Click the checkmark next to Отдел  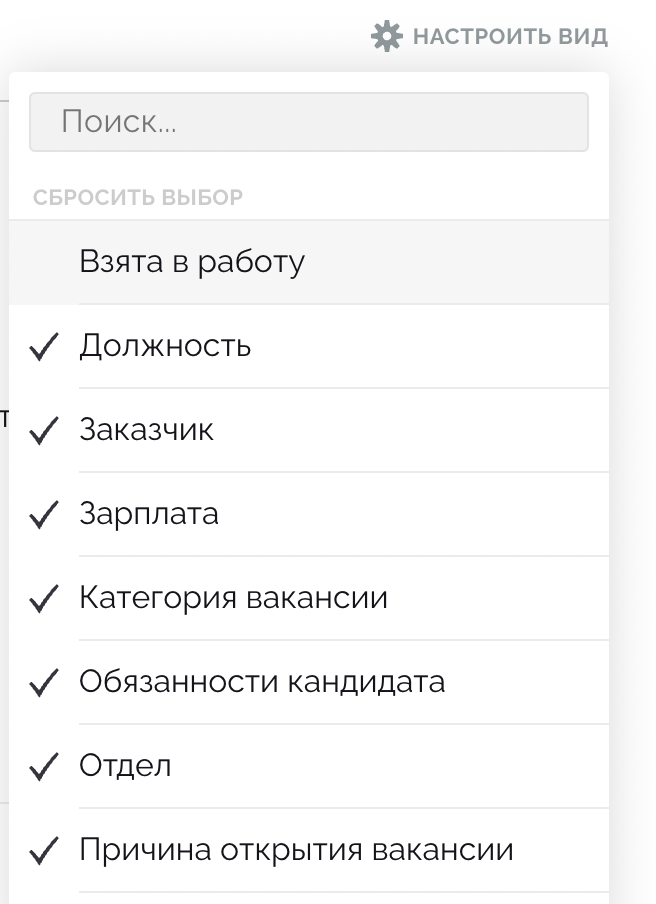pyautogui.click(x=44, y=766)
